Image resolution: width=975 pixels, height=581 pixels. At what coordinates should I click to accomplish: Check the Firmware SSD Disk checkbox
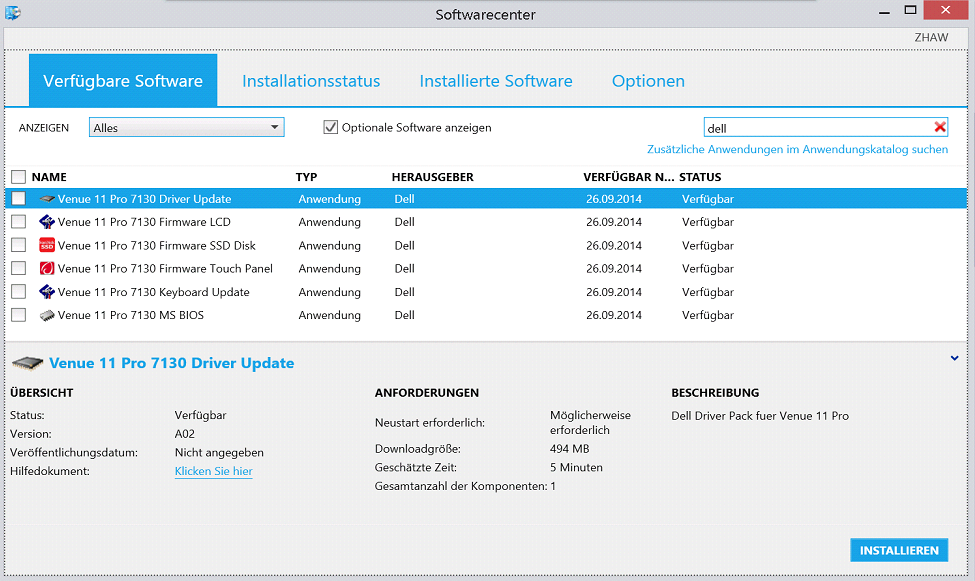tap(19, 245)
